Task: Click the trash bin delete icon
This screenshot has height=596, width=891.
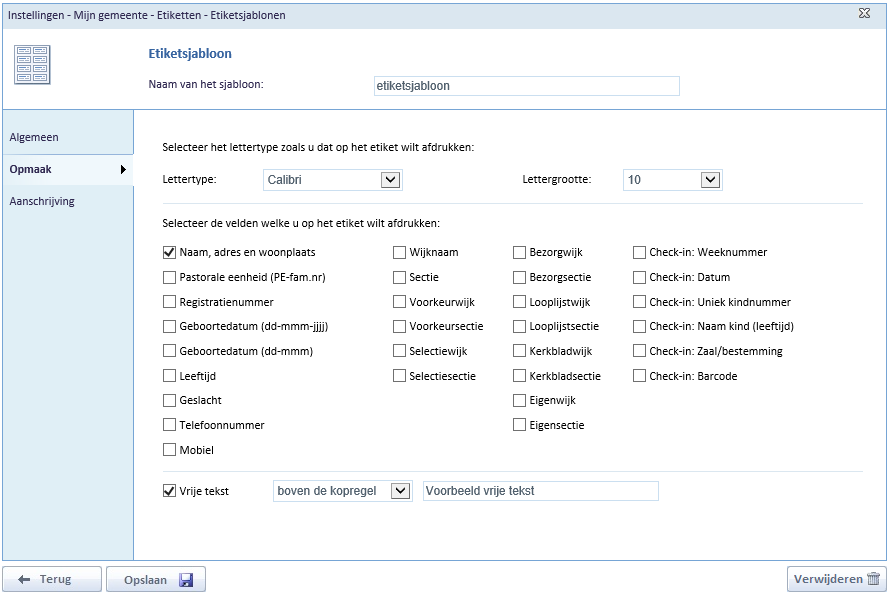Action: point(873,579)
